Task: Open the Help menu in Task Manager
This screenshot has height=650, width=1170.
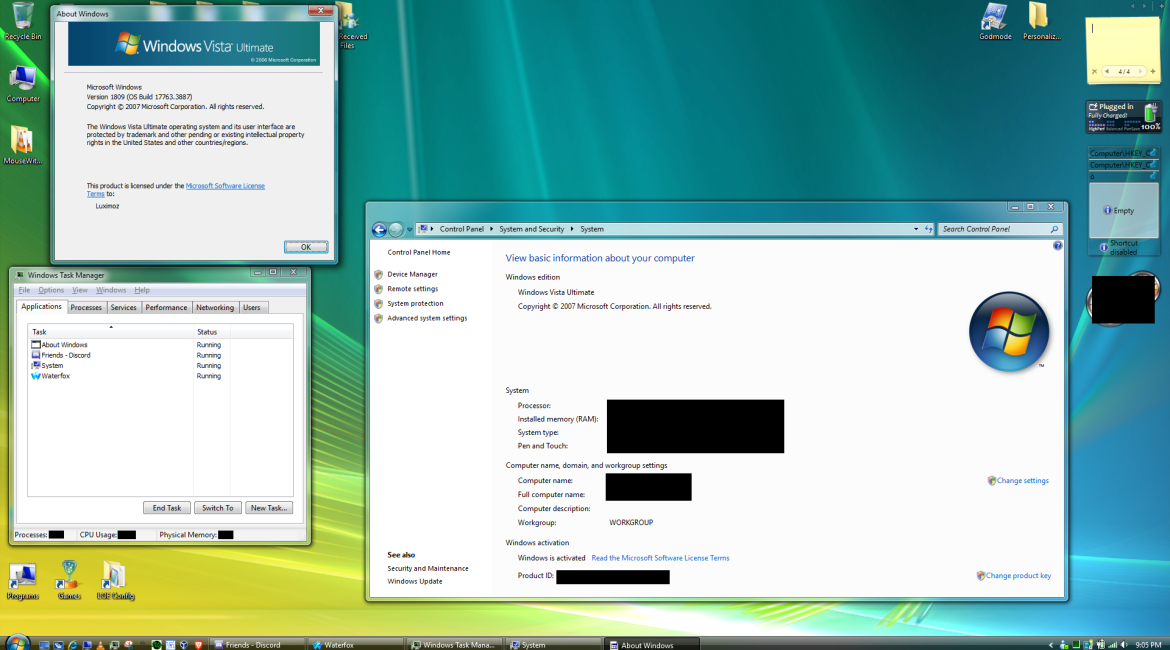Action: coord(142,290)
